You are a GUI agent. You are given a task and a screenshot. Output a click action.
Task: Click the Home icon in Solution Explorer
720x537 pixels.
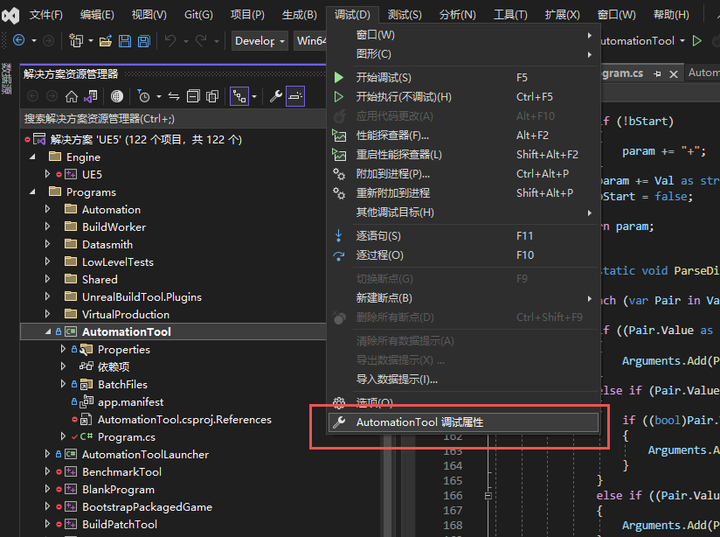click(71, 96)
